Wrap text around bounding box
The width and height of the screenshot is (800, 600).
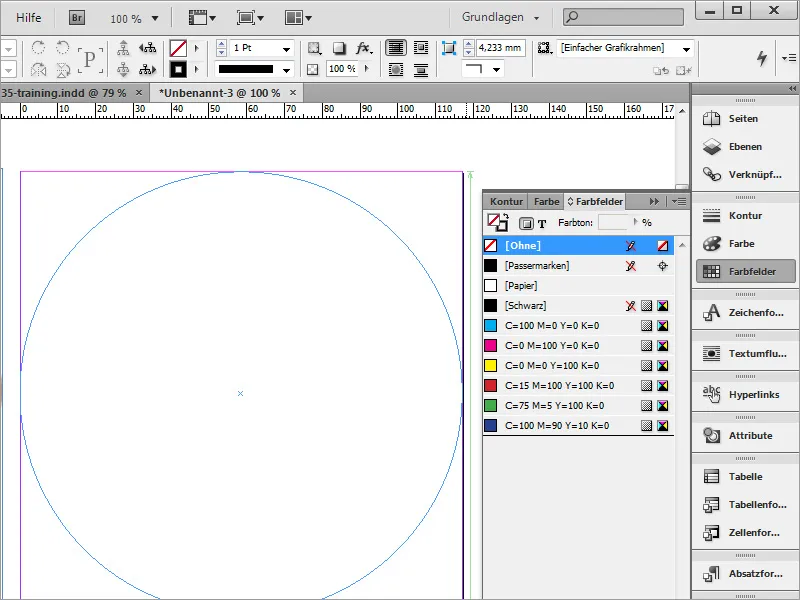click(421, 48)
